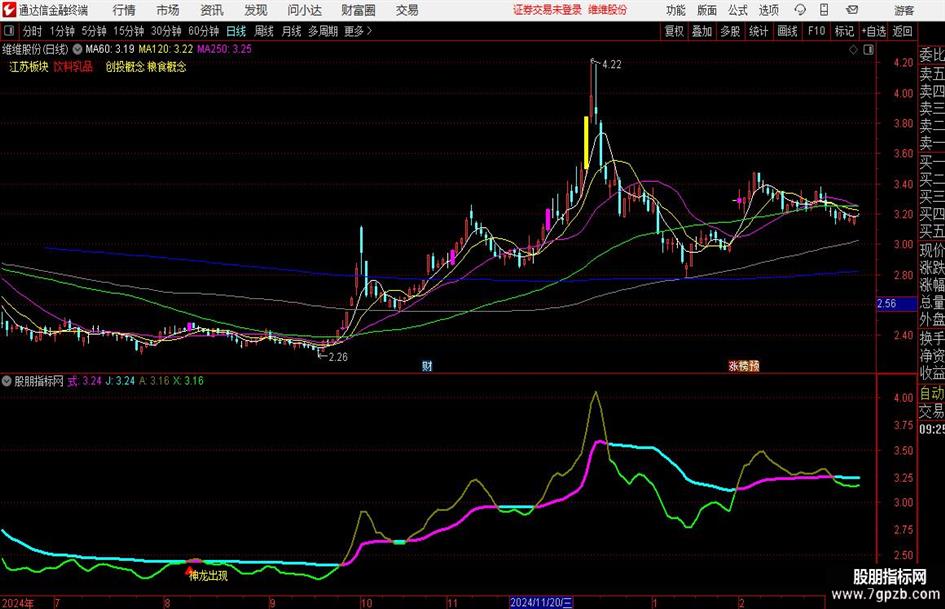Viewport: 945px width, 609px height.
Task: Select the 日线 daily chart tab
Action: click(236, 31)
